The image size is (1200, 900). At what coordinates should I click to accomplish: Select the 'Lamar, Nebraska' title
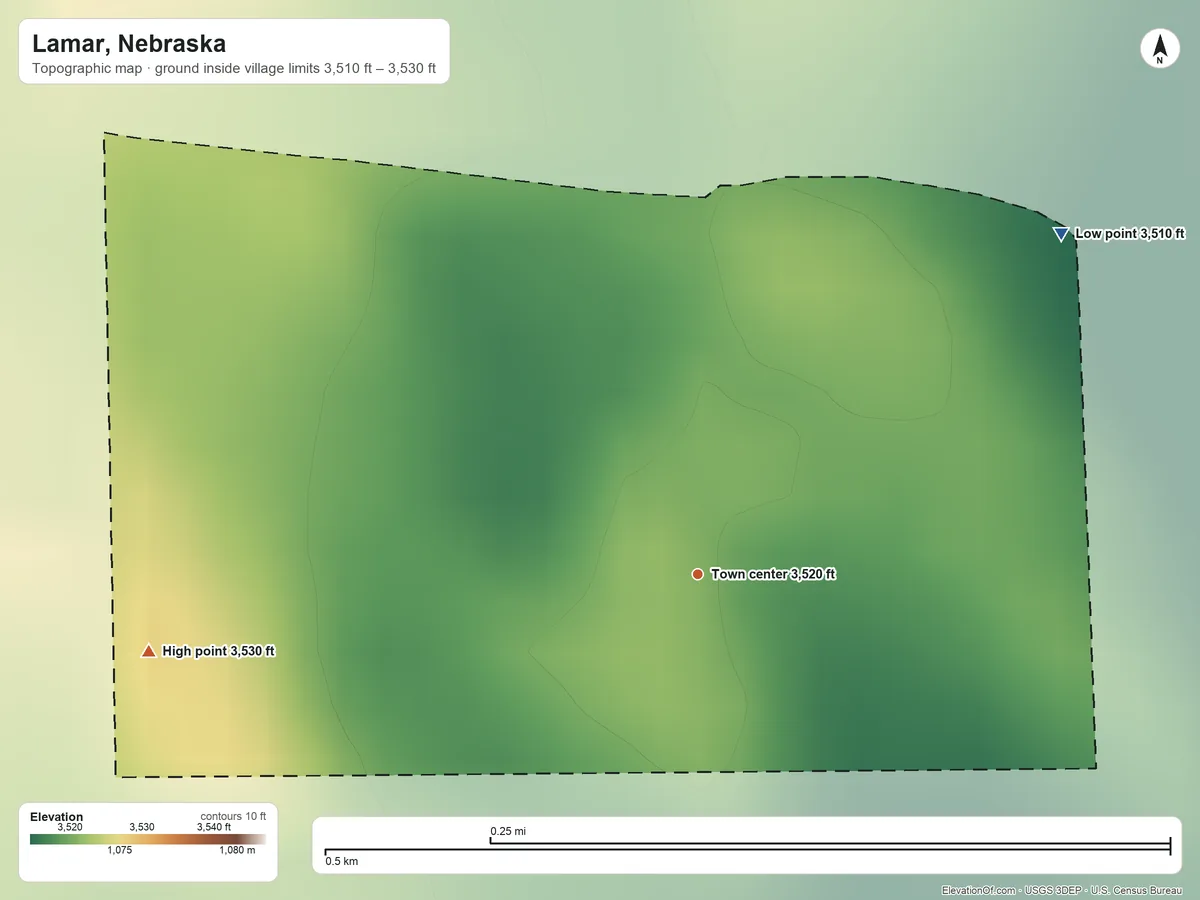pyautogui.click(x=129, y=44)
